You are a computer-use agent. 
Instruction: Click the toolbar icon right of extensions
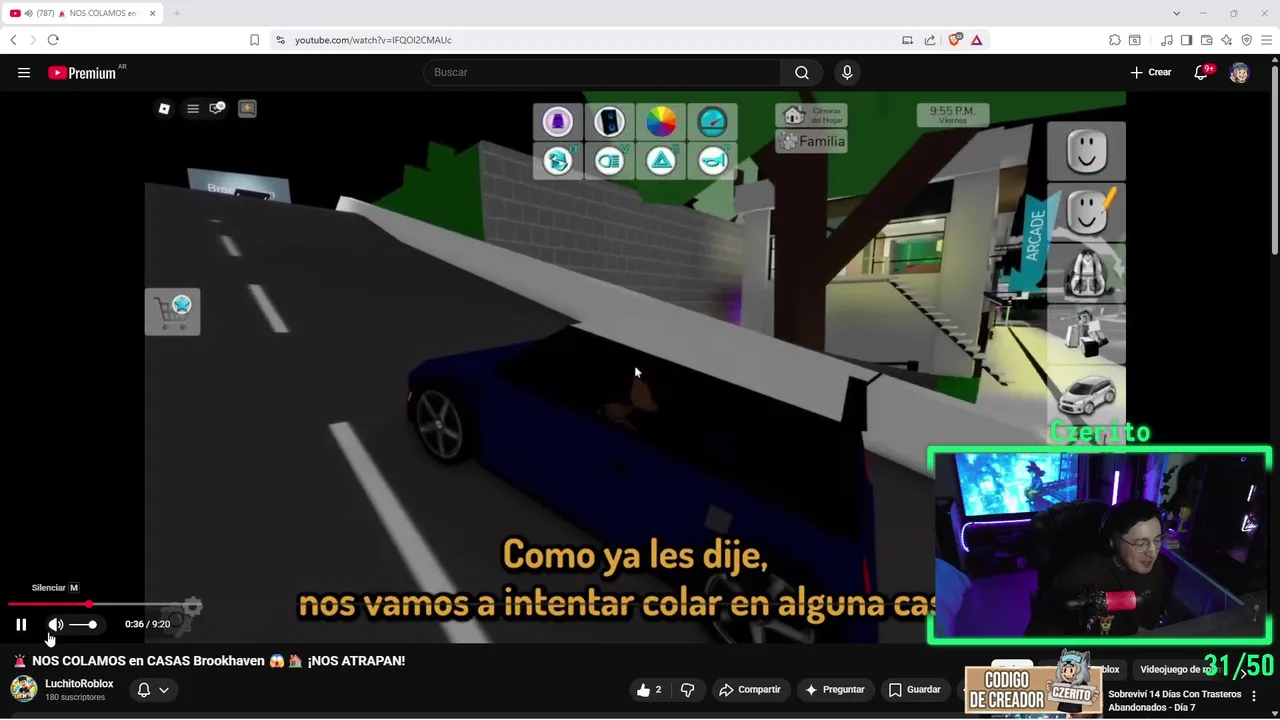pyautogui.click(x=1135, y=40)
